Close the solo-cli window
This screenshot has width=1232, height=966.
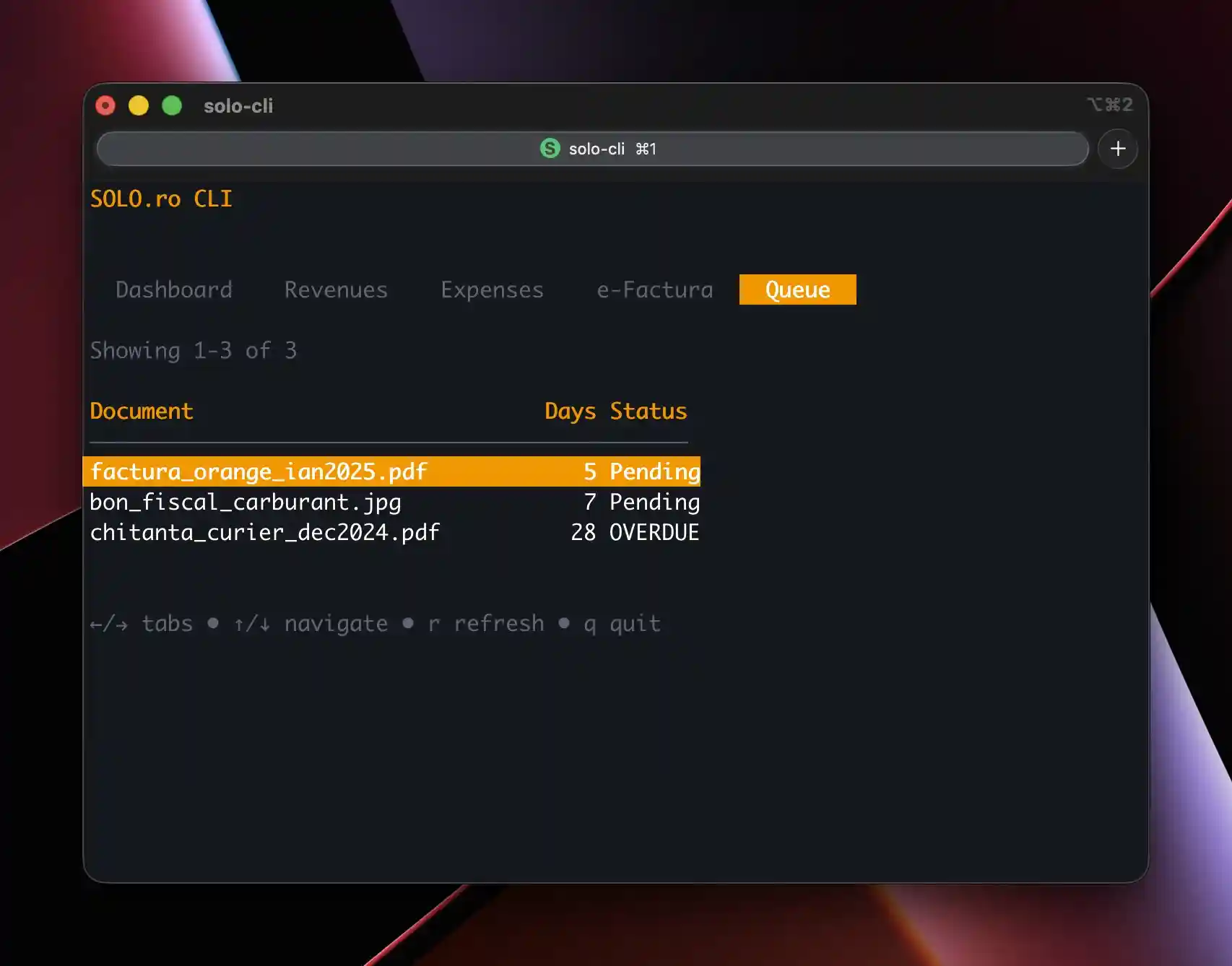tap(105, 106)
